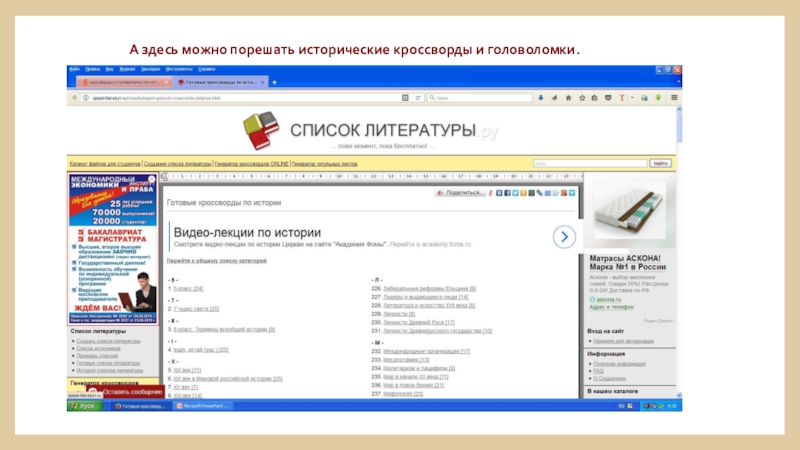
Task: Click 'Создать список литературы' sidebar link
Action: (x=108, y=341)
